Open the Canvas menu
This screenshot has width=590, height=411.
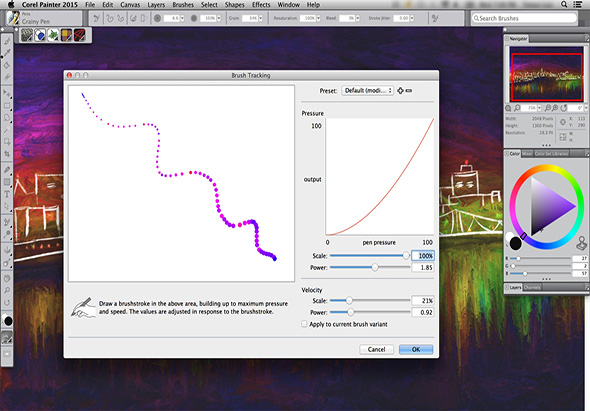130,5
